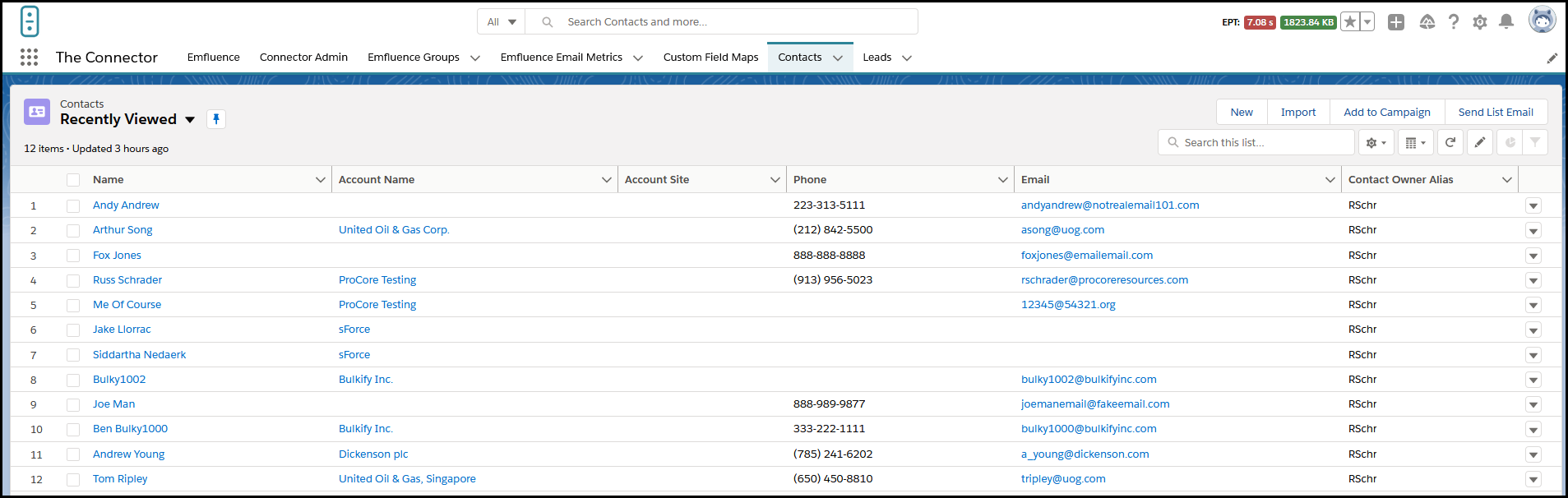1568x498 pixels.
Task: Open the Setup gear icon
Action: tap(1480, 22)
